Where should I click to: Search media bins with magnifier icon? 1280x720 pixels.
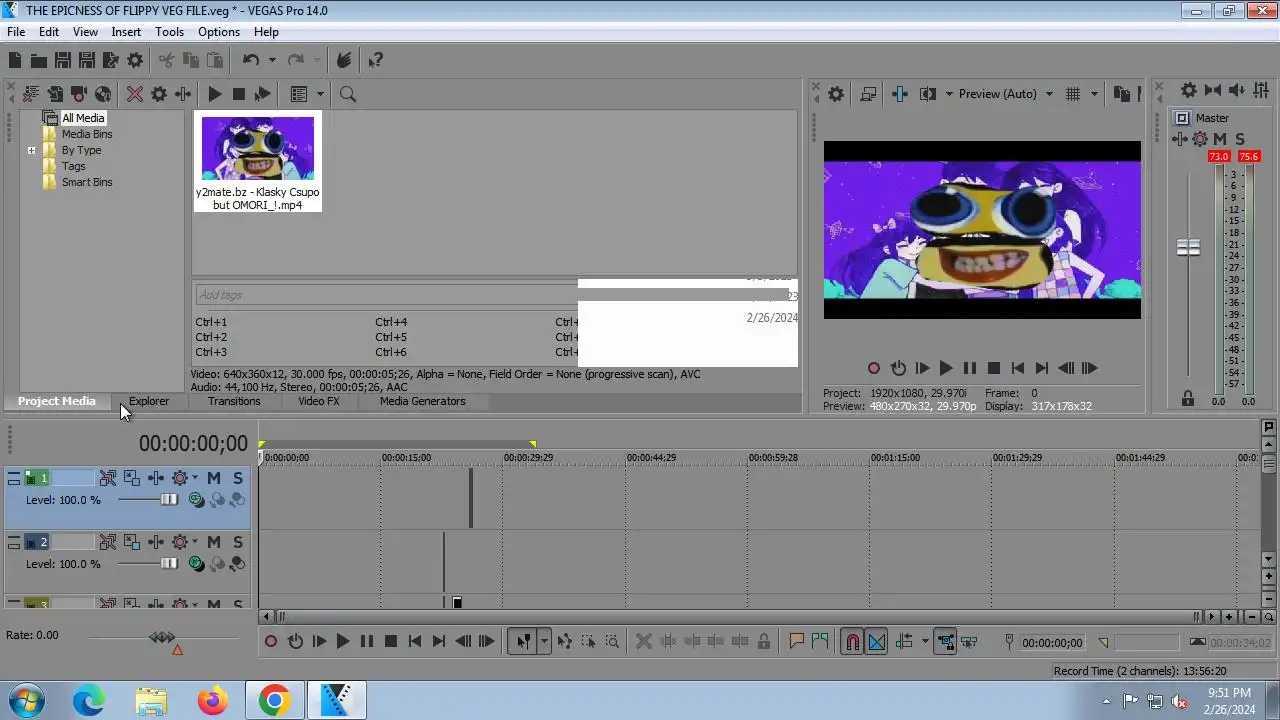tap(348, 94)
